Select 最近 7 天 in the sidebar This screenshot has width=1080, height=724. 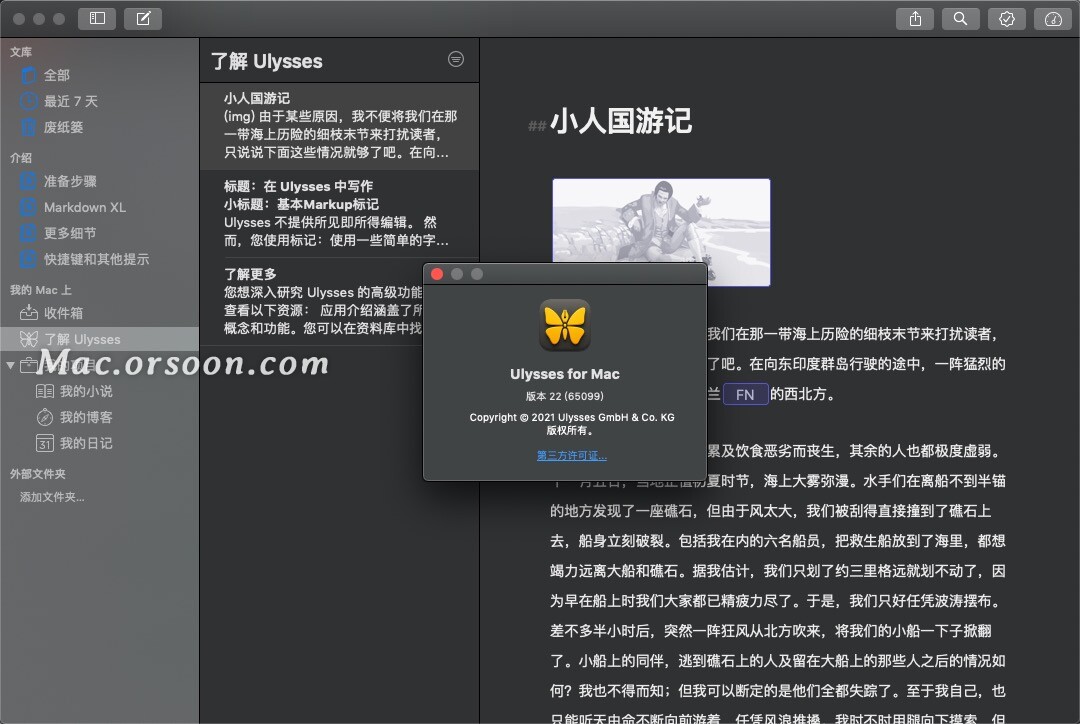[99, 101]
